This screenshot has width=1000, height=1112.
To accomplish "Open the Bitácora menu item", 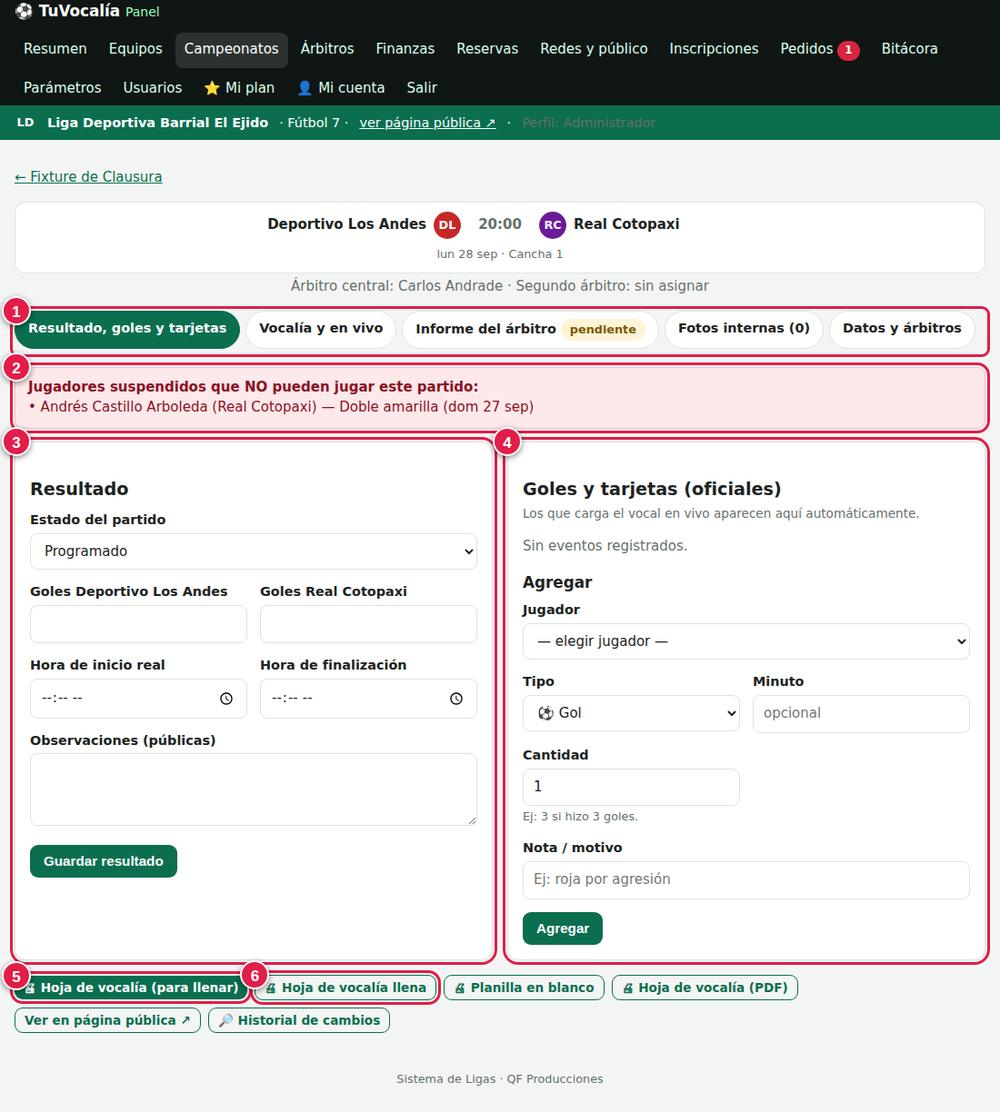I will tap(909, 49).
